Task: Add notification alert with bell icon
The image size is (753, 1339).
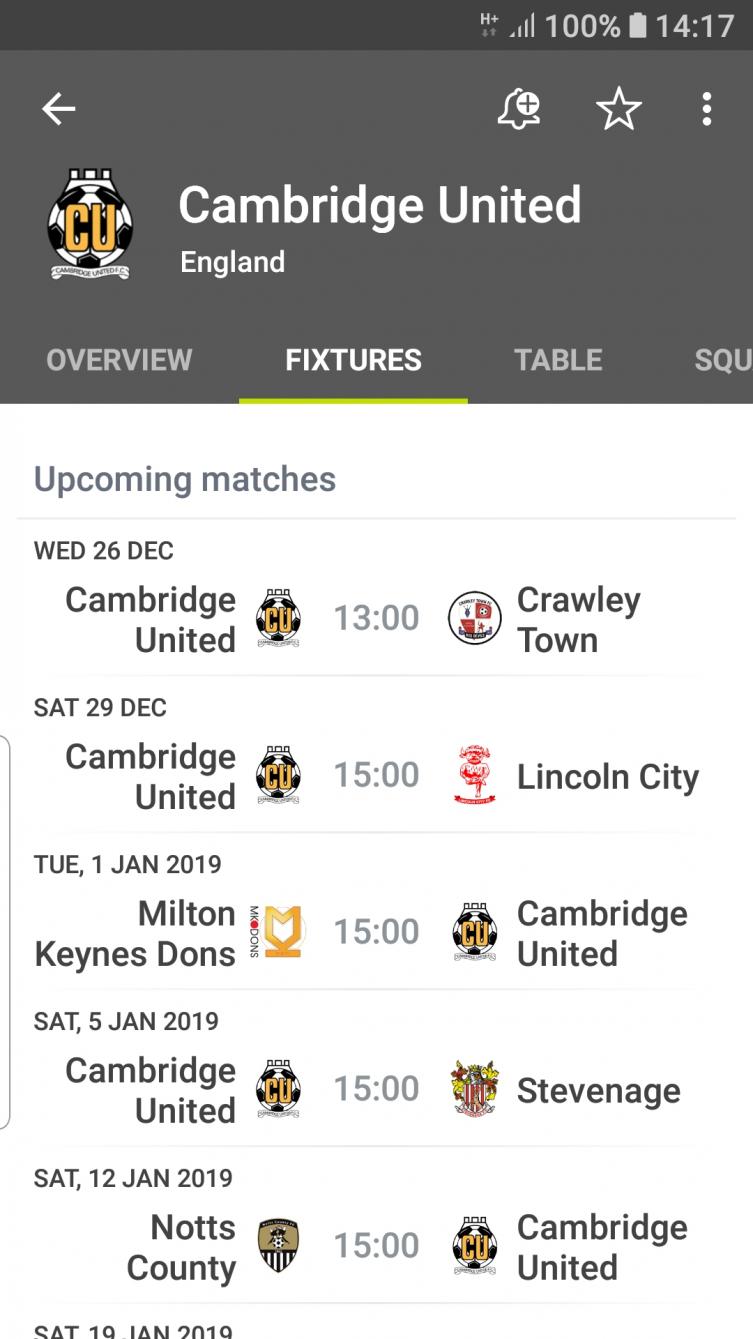Action: (519, 108)
